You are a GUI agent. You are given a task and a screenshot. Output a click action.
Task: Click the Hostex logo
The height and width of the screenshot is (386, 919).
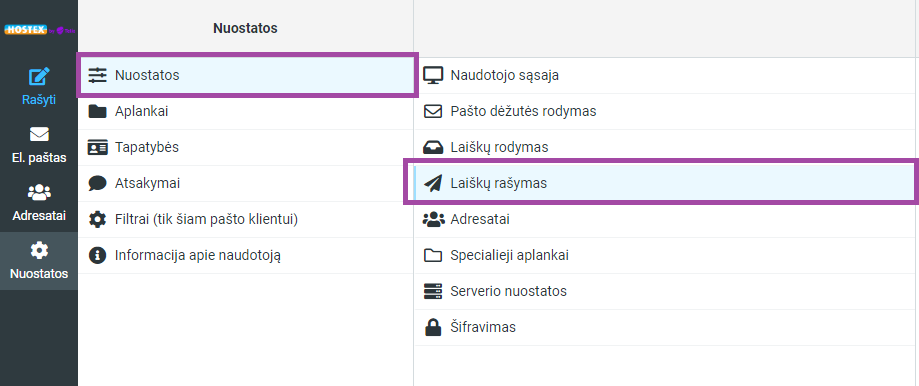pos(39,29)
